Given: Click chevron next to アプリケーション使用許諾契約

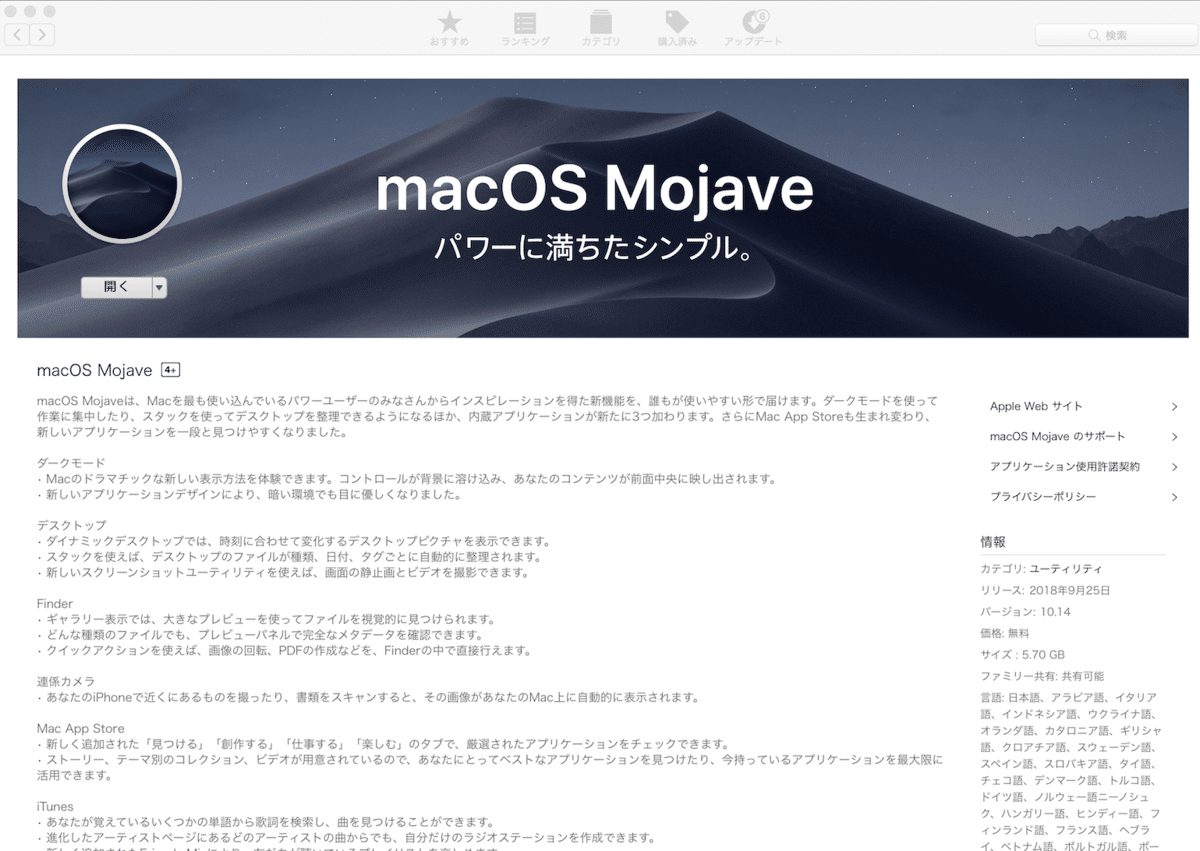Looking at the screenshot, I should [x=1174, y=467].
